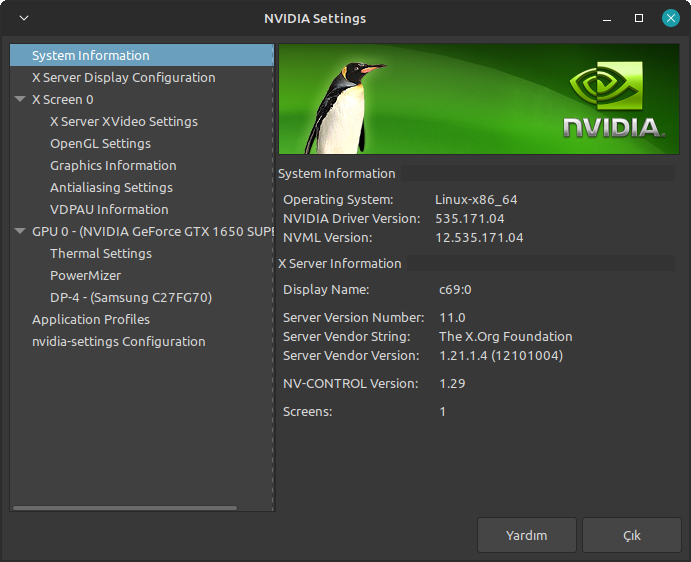The width and height of the screenshot is (691, 562).
Task: Open Antialiasing Settings page
Action: coord(111,188)
